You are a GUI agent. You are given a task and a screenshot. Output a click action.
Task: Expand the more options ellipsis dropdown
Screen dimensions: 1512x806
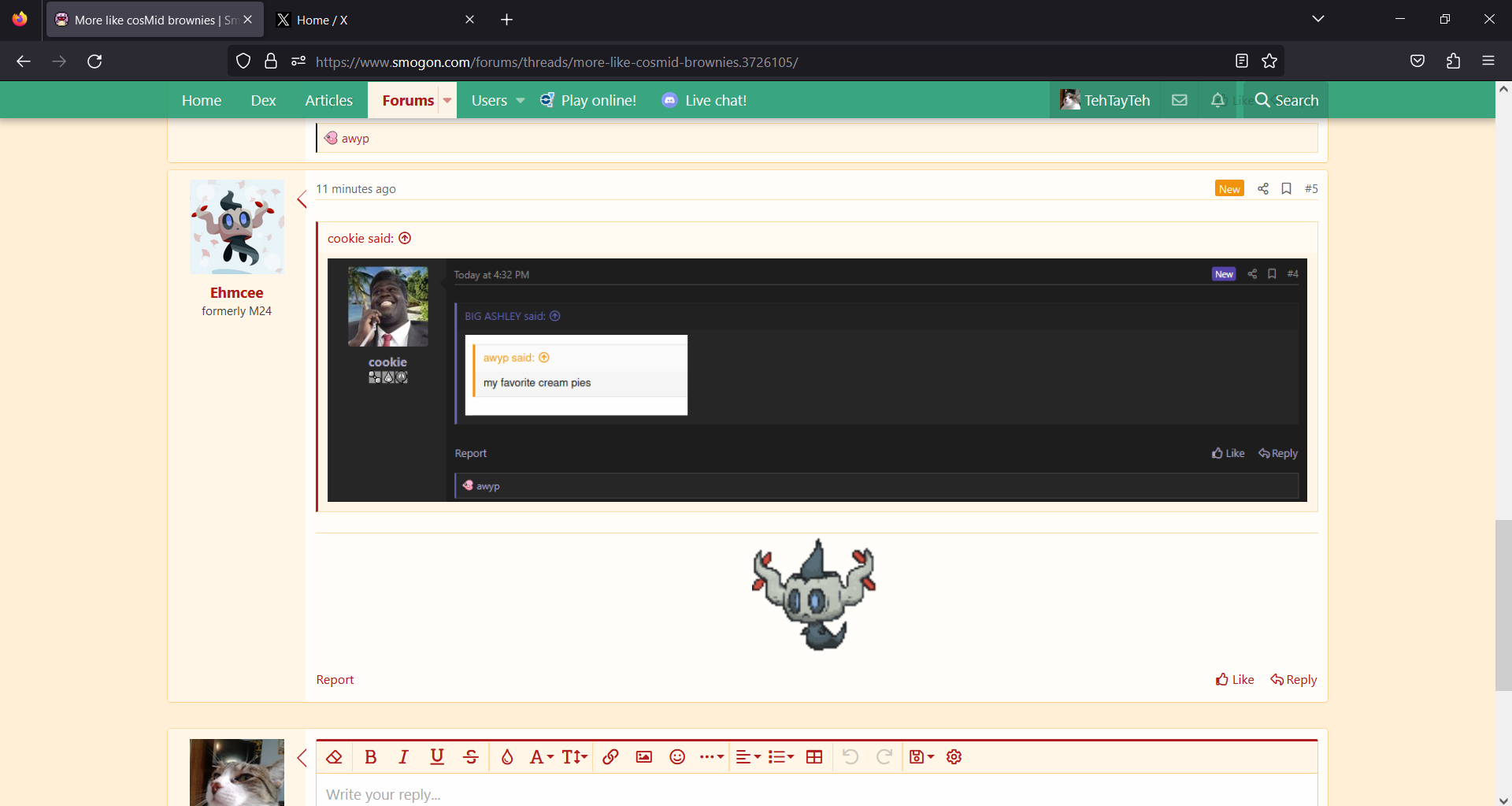(x=712, y=757)
